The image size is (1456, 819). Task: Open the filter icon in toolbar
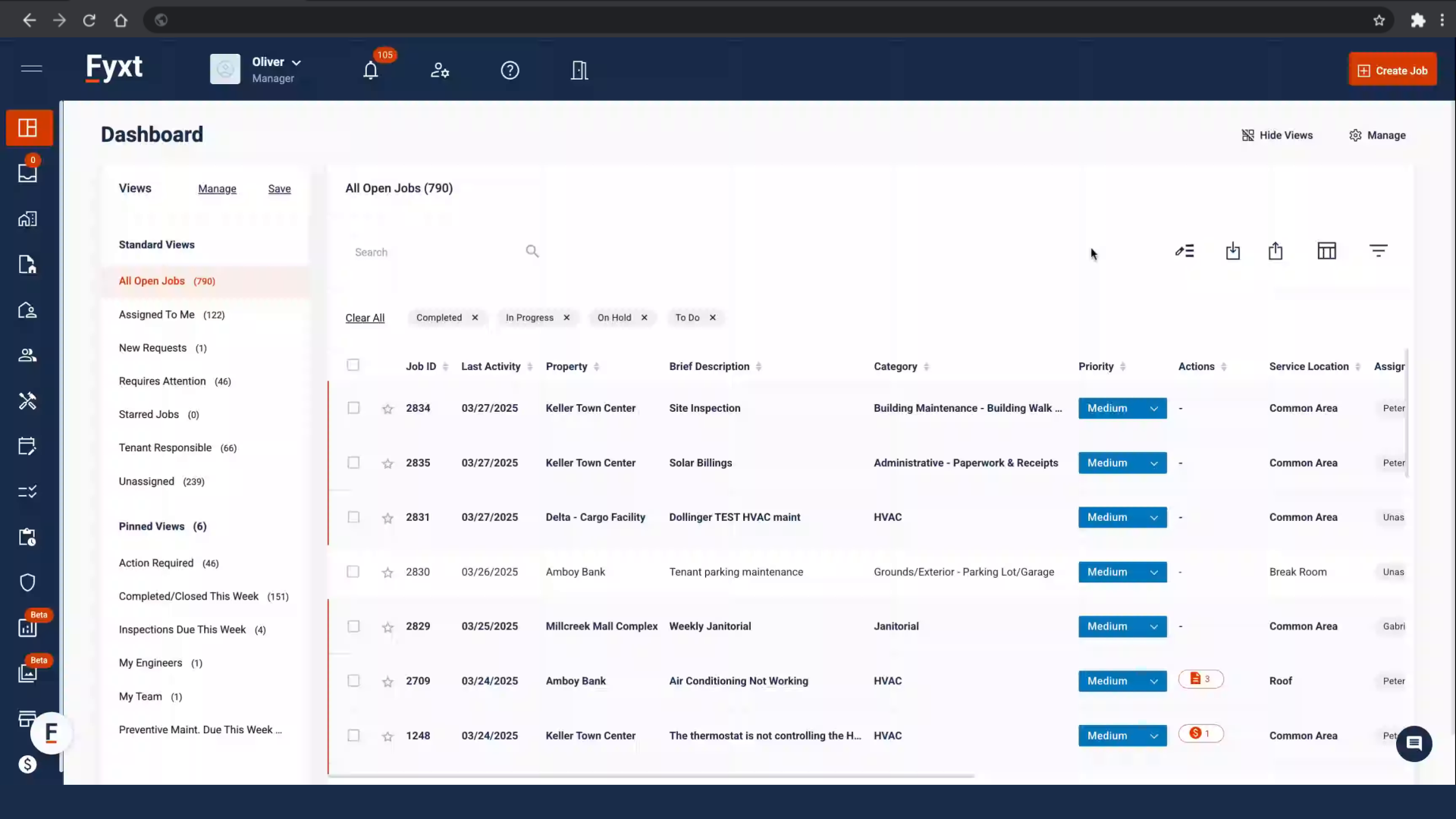click(x=1379, y=251)
